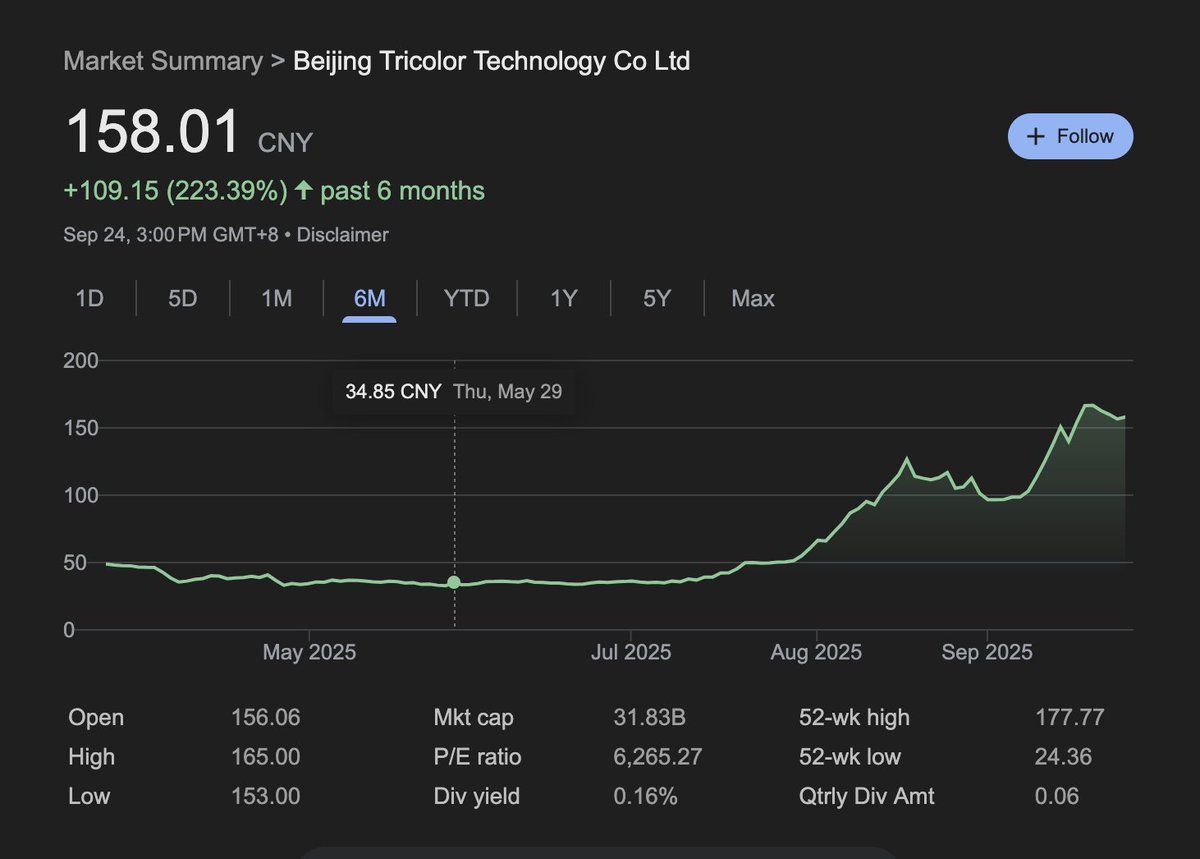Click the 158.01 current price

pyautogui.click(x=153, y=132)
